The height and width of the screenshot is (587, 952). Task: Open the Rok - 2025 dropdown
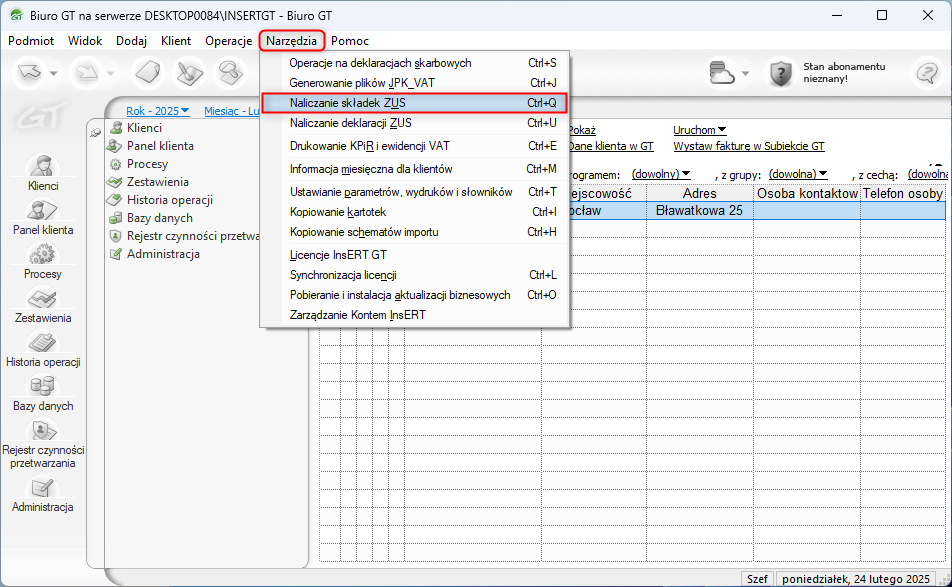(158, 111)
